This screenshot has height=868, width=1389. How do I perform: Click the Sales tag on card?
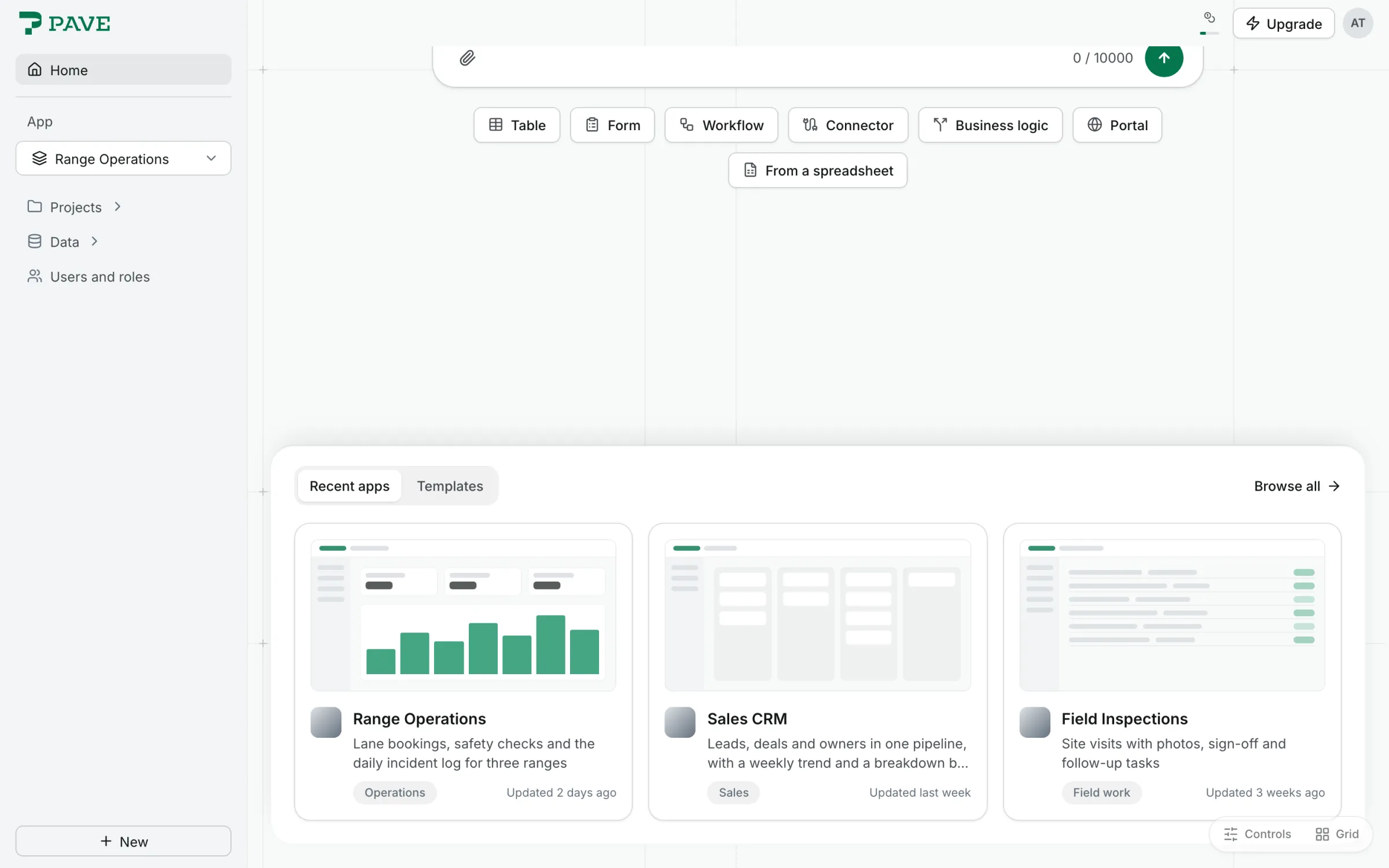coord(733,793)
